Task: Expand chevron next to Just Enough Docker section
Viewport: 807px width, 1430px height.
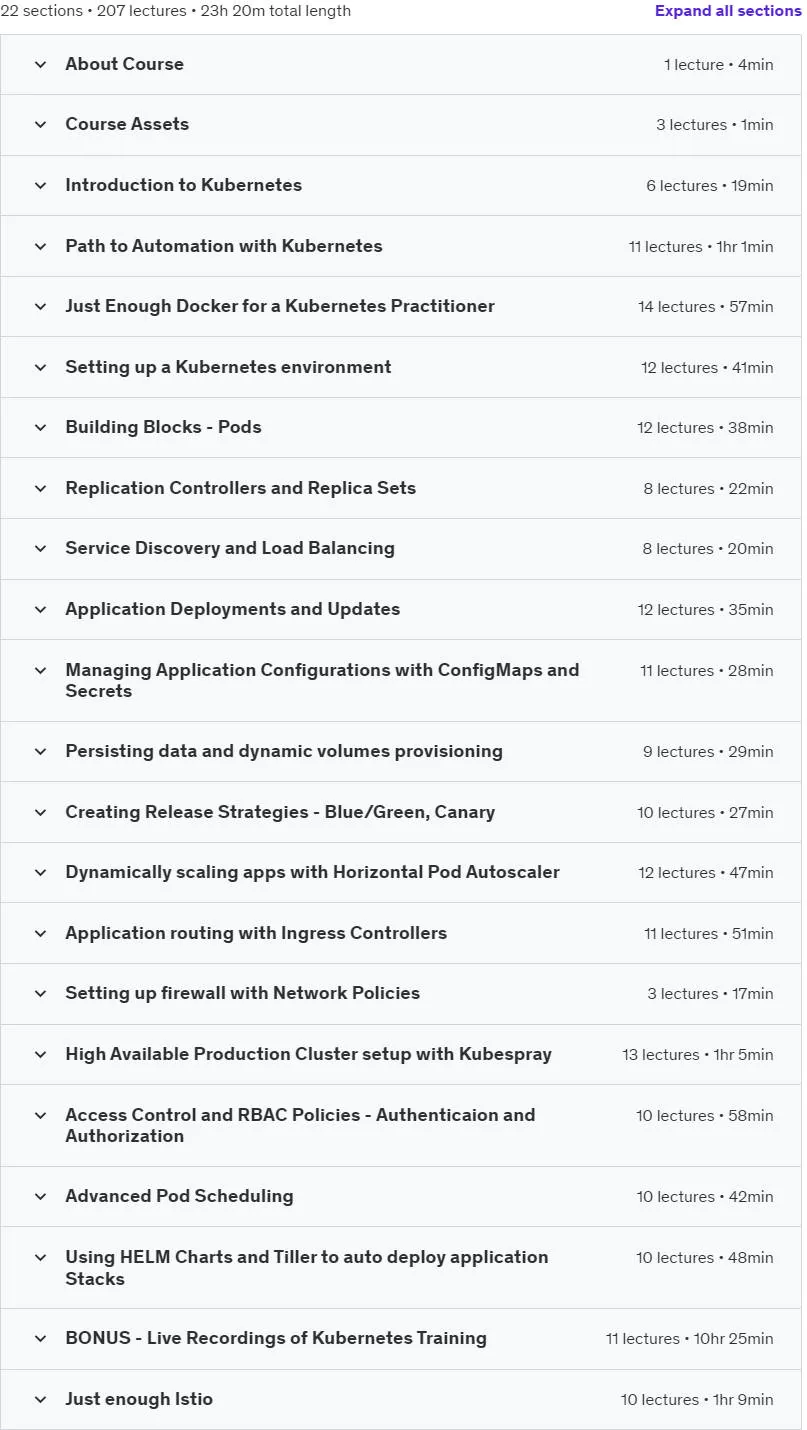Action: coord(41,307)
